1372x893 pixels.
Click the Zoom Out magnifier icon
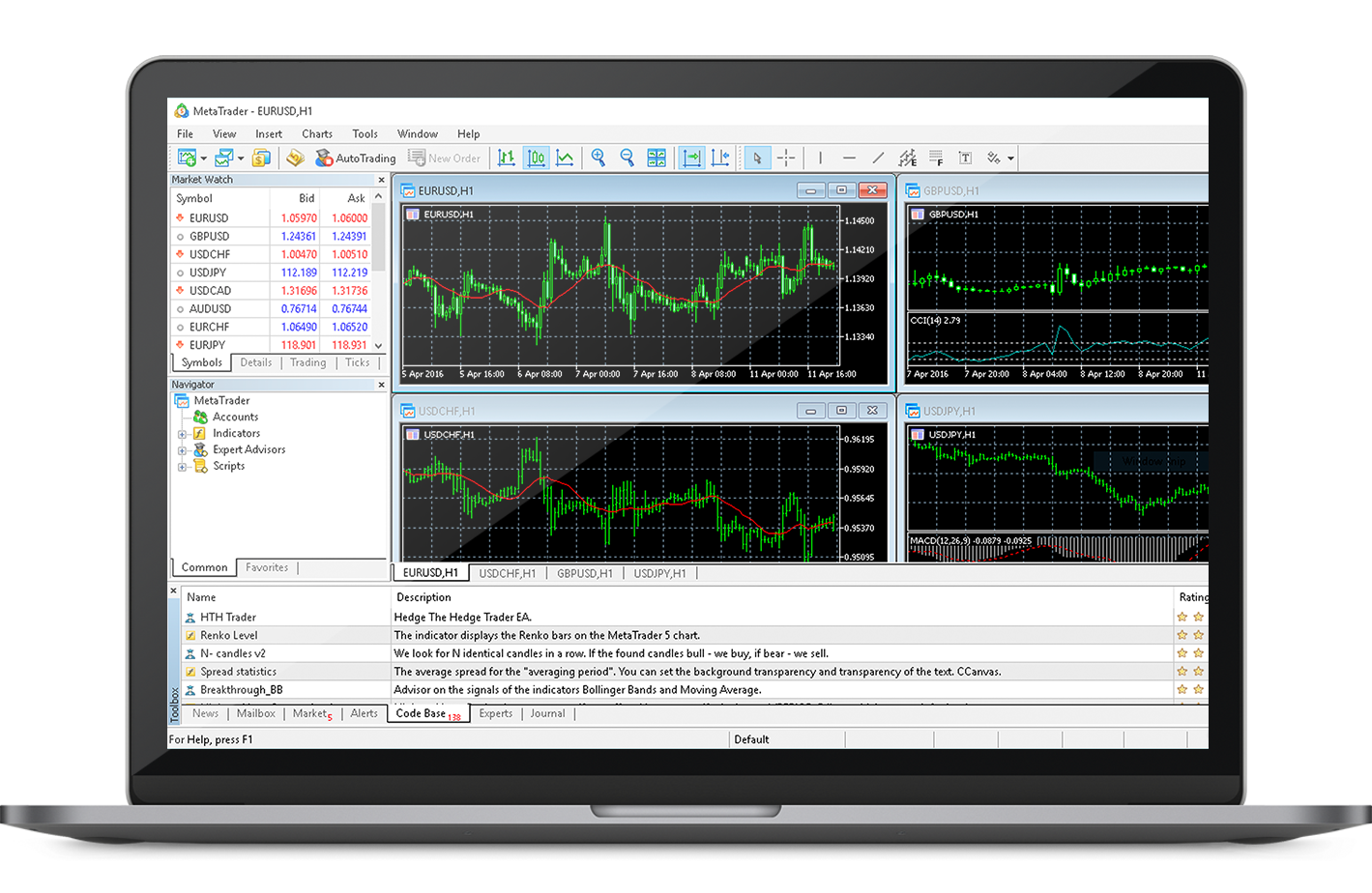[x=627, y=158]
